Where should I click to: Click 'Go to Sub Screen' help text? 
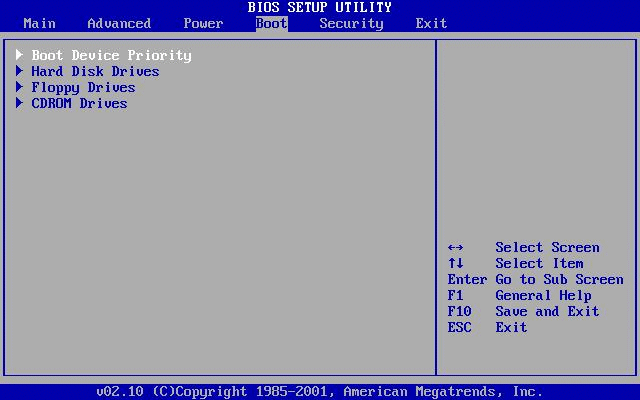(559, 280)
